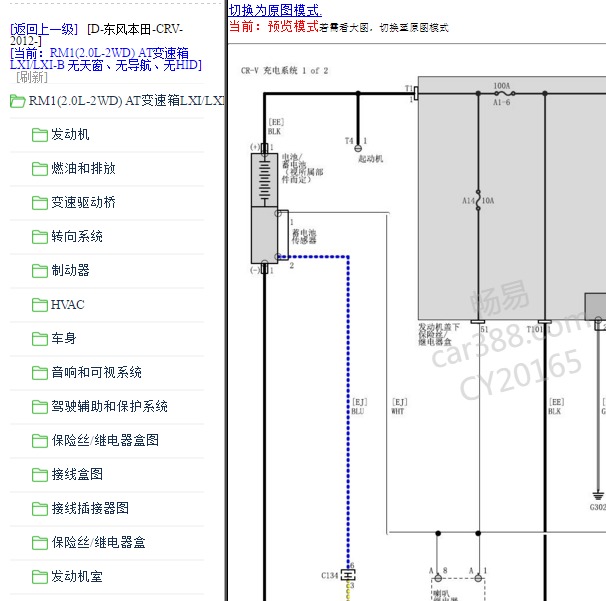The width and height of the screenshot is (606, 601).
Task: Click the folder icon beside 接线插接器图
Action: pos(40,509)
